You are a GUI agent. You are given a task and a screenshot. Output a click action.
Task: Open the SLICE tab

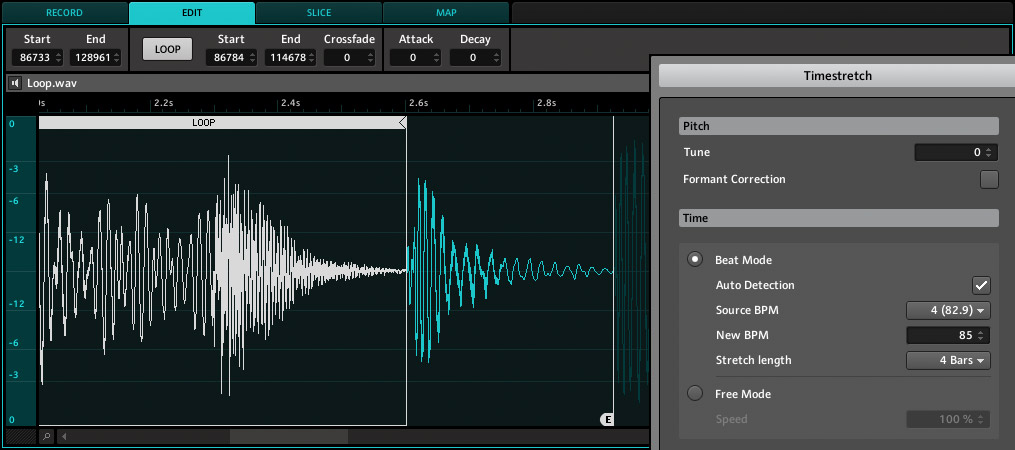pyautogui.click(x=318, y=12)
